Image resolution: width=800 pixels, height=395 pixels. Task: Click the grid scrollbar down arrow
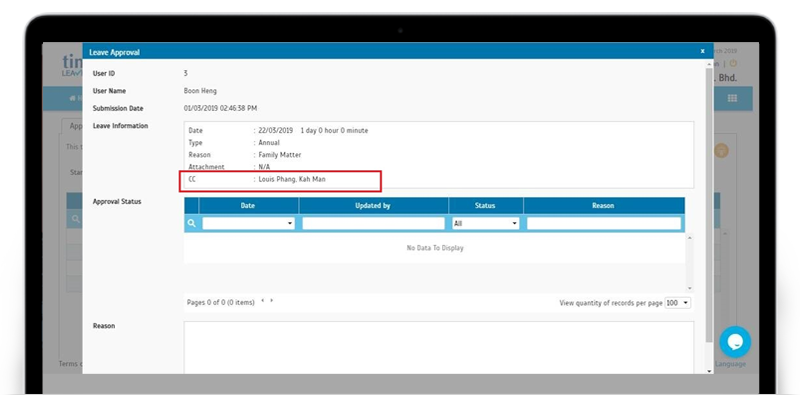(690, 288)
